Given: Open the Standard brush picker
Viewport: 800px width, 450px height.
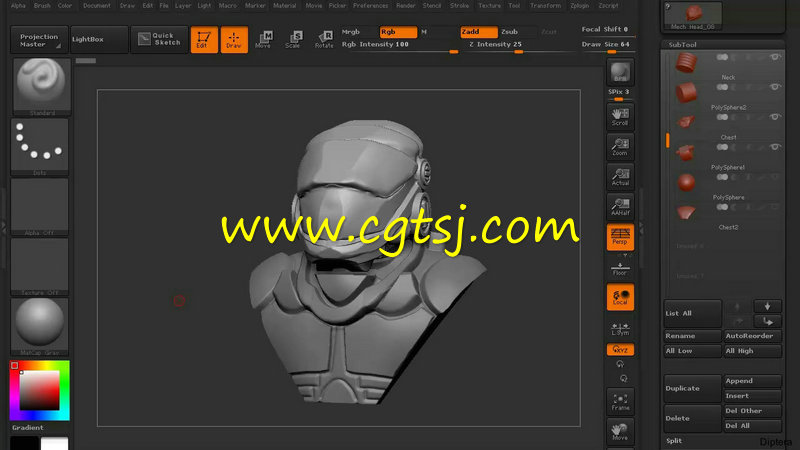Looking at the screenshot, I should (41, 86).
